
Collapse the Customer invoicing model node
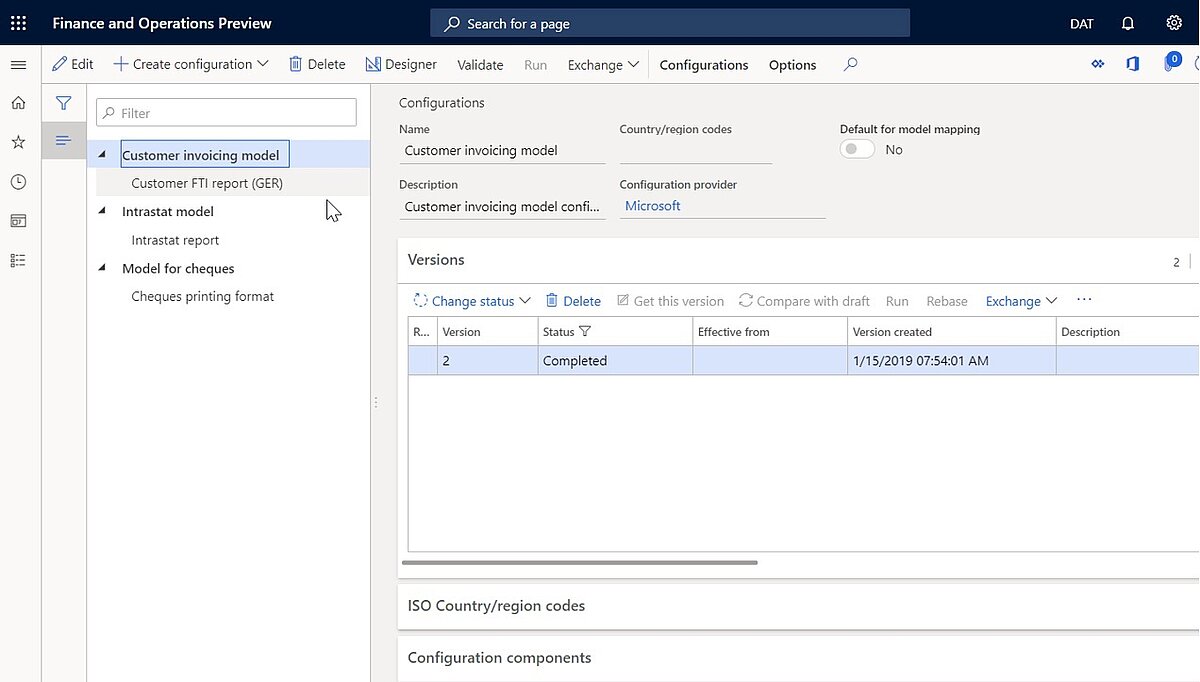pyautogui.click(x=102, y=155)
